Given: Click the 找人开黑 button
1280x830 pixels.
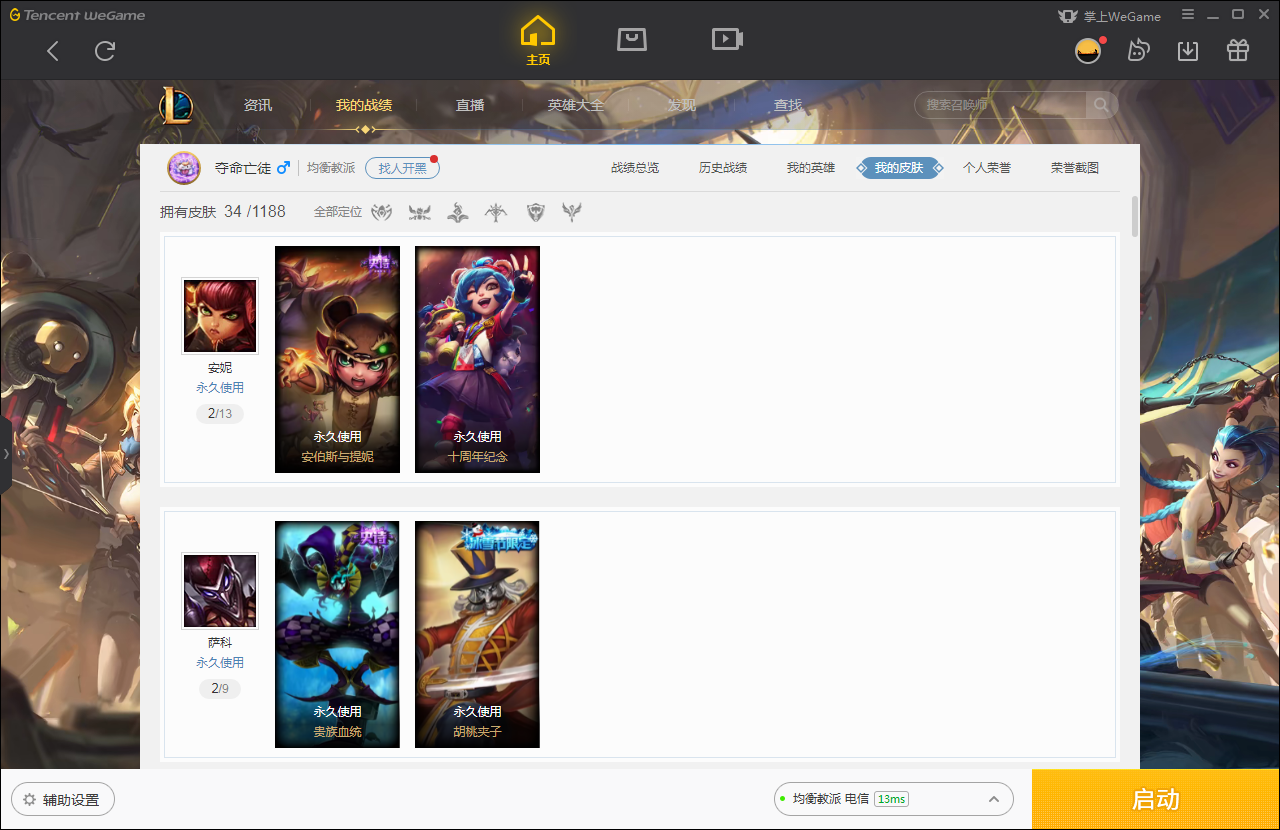Looking at the screenshot, I should [402, 168].
